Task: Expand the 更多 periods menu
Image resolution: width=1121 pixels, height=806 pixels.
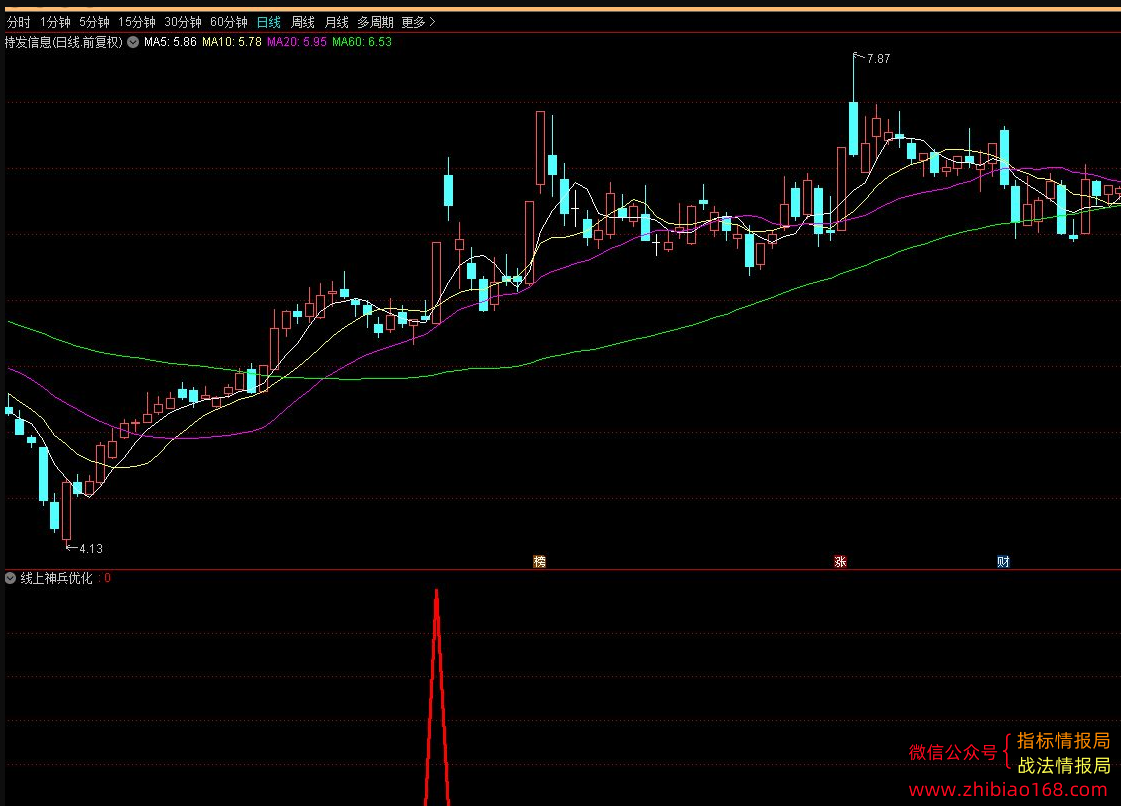Action: pyautogui.click(x=418, y=22)
